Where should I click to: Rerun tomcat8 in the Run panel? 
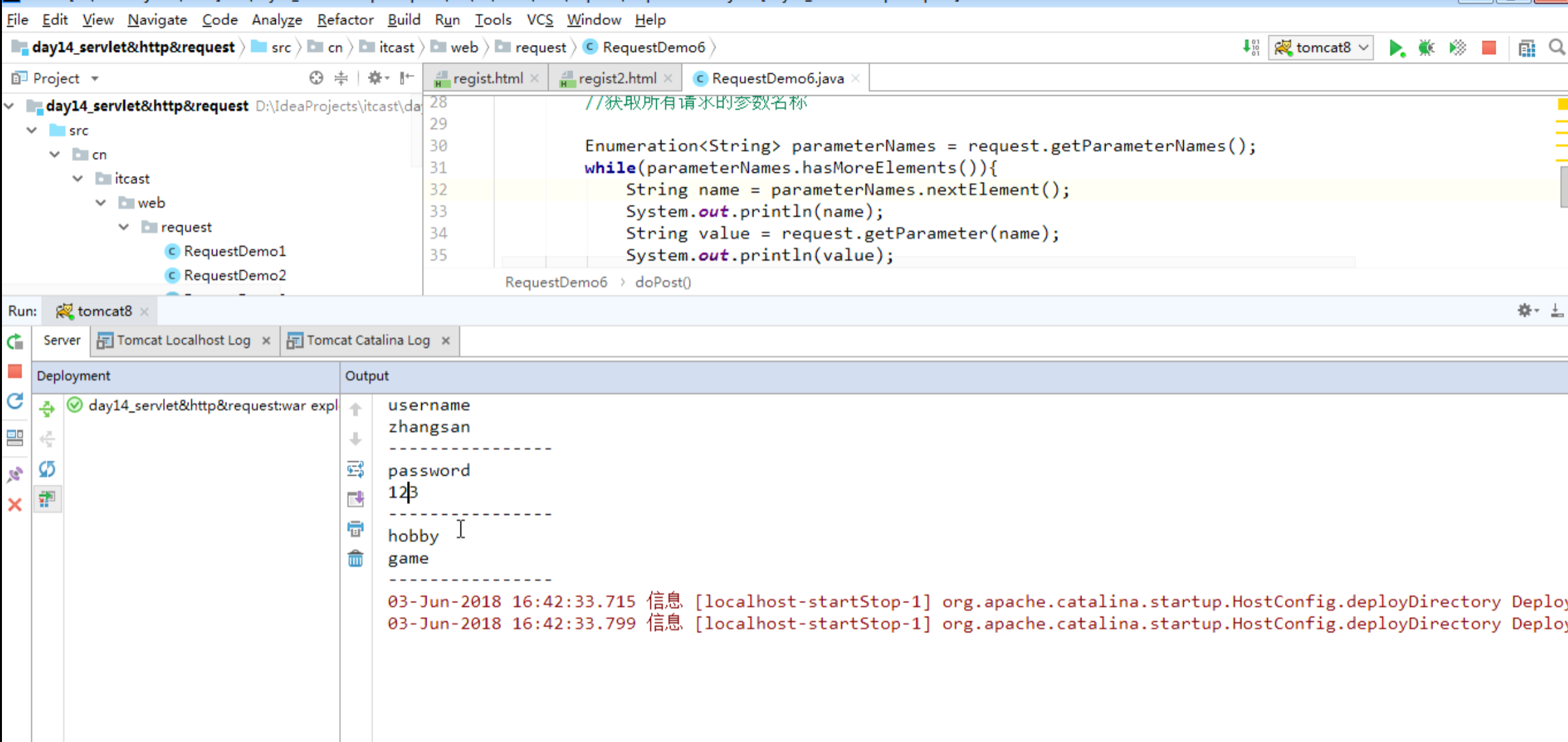point(15,342)
